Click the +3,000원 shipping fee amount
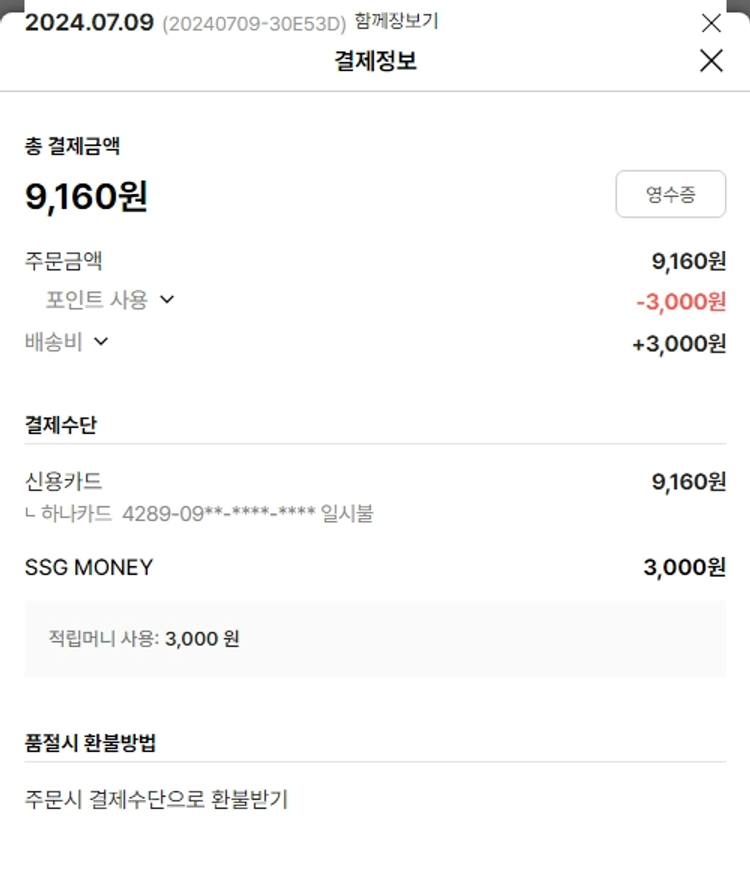 (x=679, y=344)
